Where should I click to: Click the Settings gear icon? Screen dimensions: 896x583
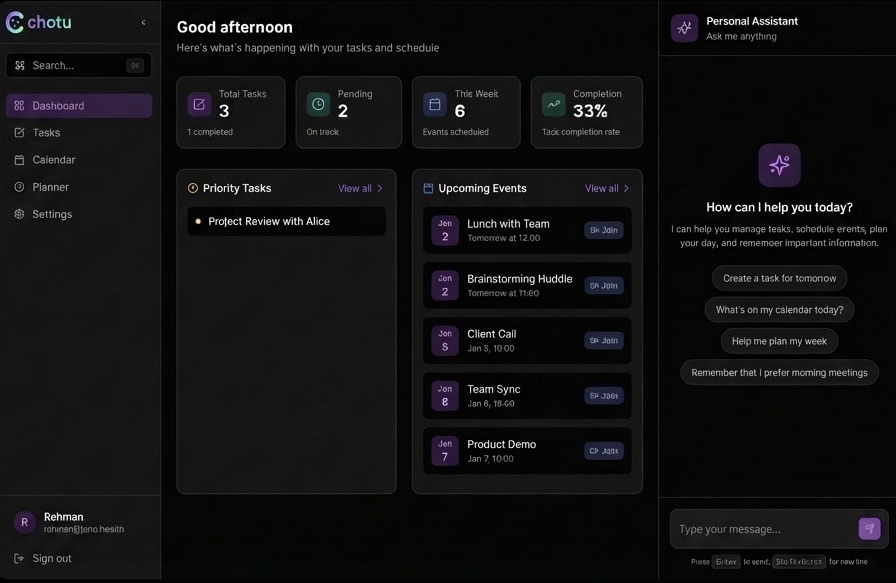(x=19, y=213)
